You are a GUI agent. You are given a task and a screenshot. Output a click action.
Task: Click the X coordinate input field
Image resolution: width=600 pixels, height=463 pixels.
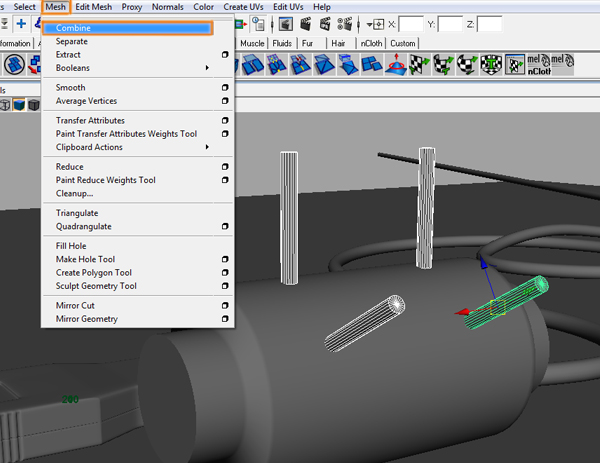click(x=411, y=24)
